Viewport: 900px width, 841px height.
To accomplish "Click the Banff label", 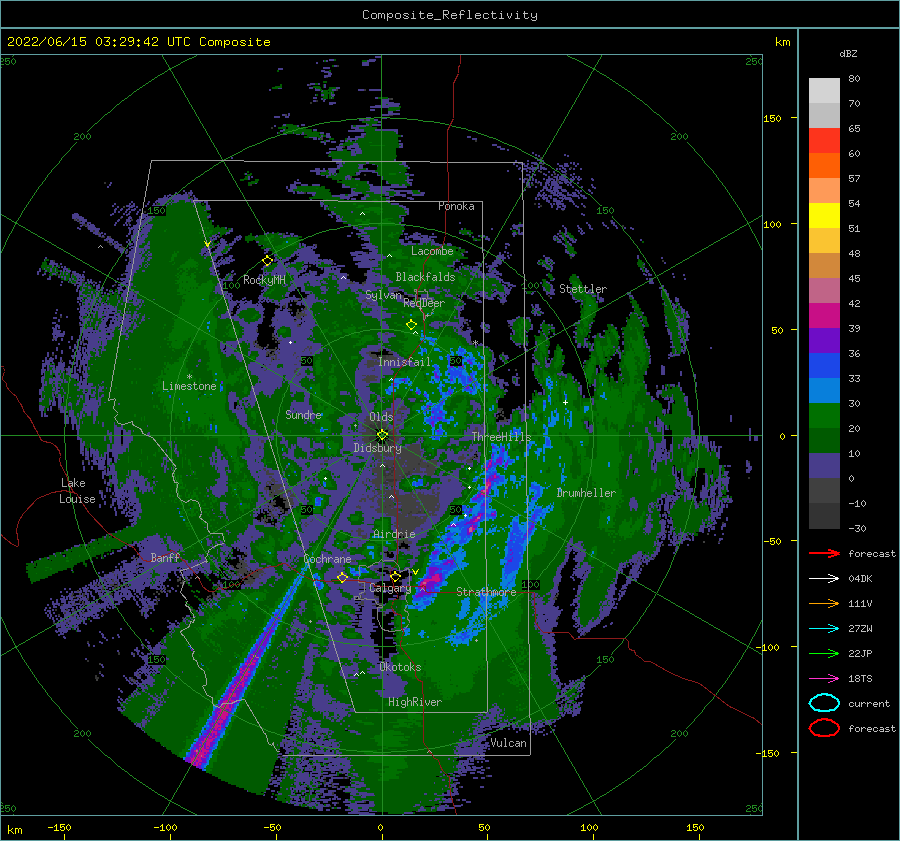I will point(165,557).
